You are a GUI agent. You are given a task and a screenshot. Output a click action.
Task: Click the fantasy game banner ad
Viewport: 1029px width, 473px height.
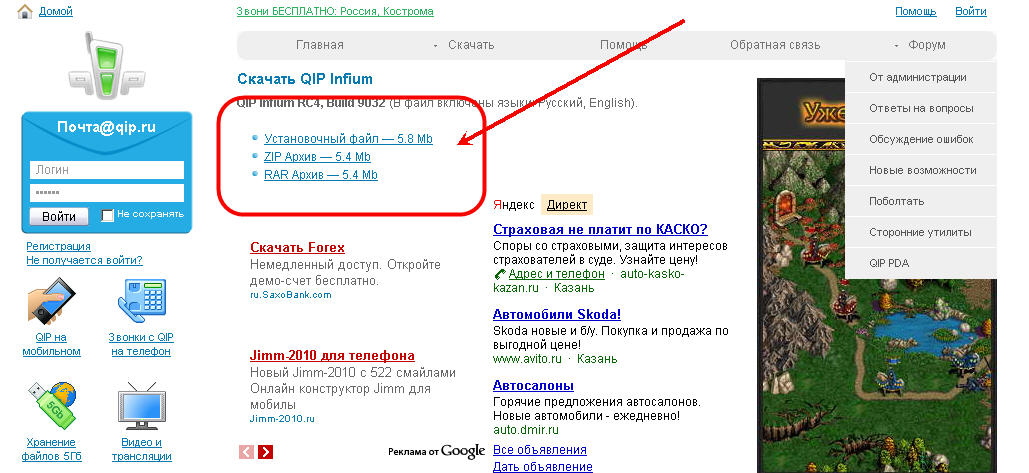click(877, 276)
